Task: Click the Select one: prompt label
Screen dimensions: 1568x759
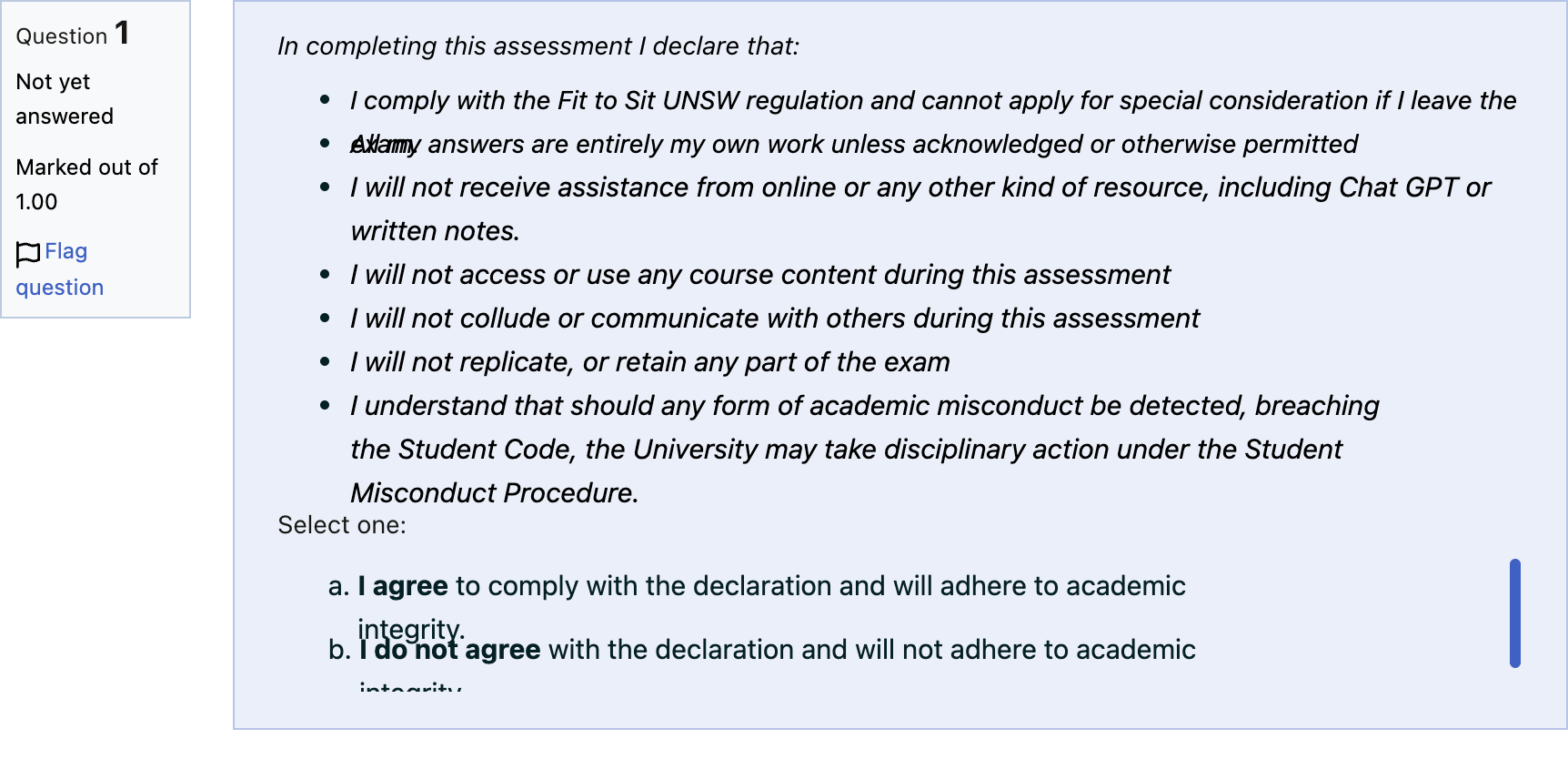Action: click(342, 525)
